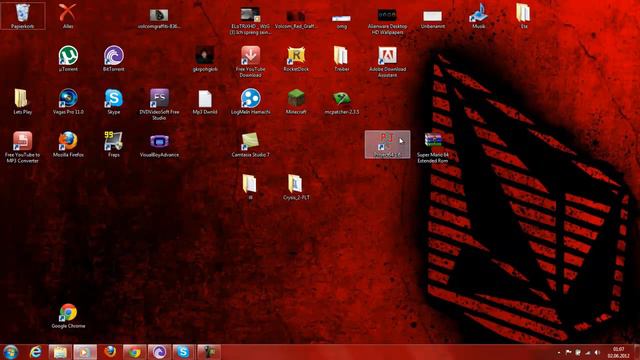Open the Papierkorb recycle bin
Image resolution: width=640 pixels, height=360 pixels.
pyautogui.click(x=23, y=16)
